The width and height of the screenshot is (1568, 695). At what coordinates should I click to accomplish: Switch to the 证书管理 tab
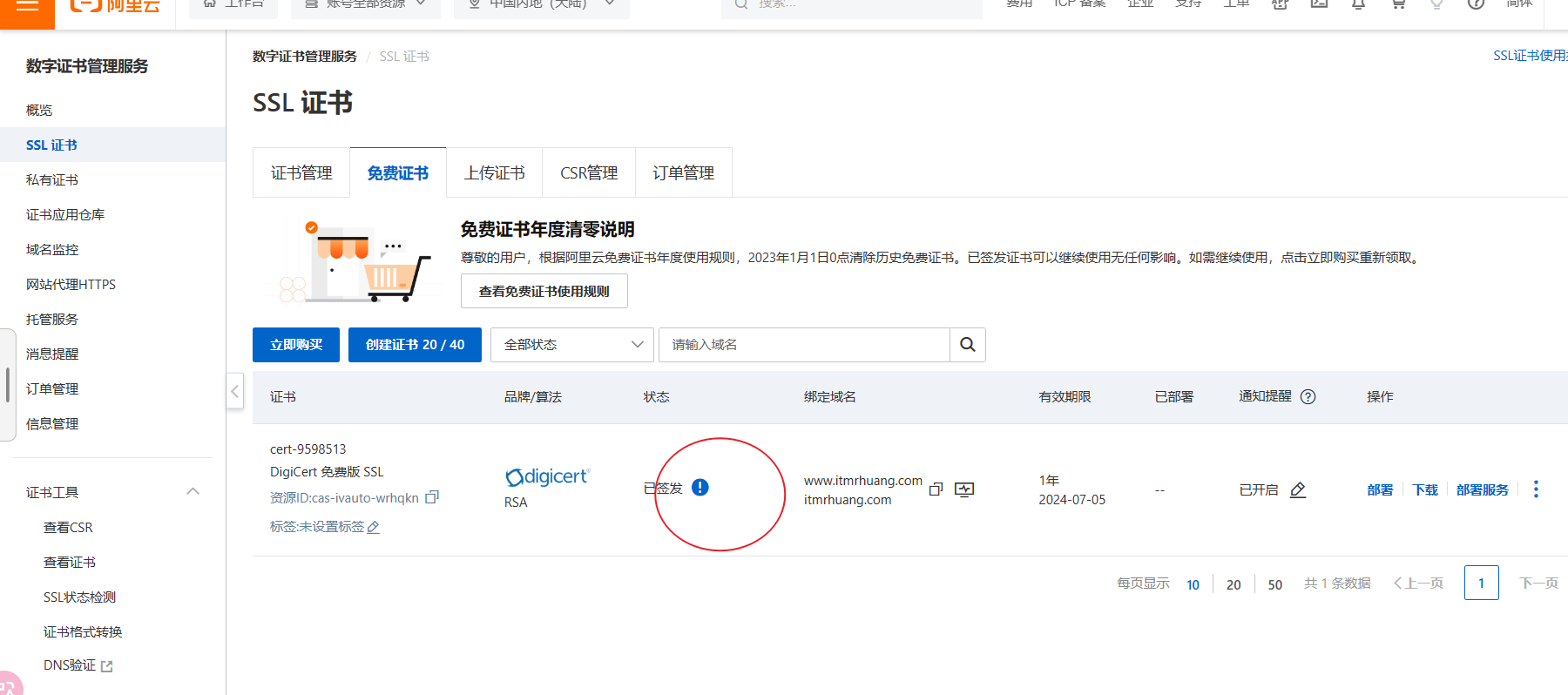pos(301,173)
